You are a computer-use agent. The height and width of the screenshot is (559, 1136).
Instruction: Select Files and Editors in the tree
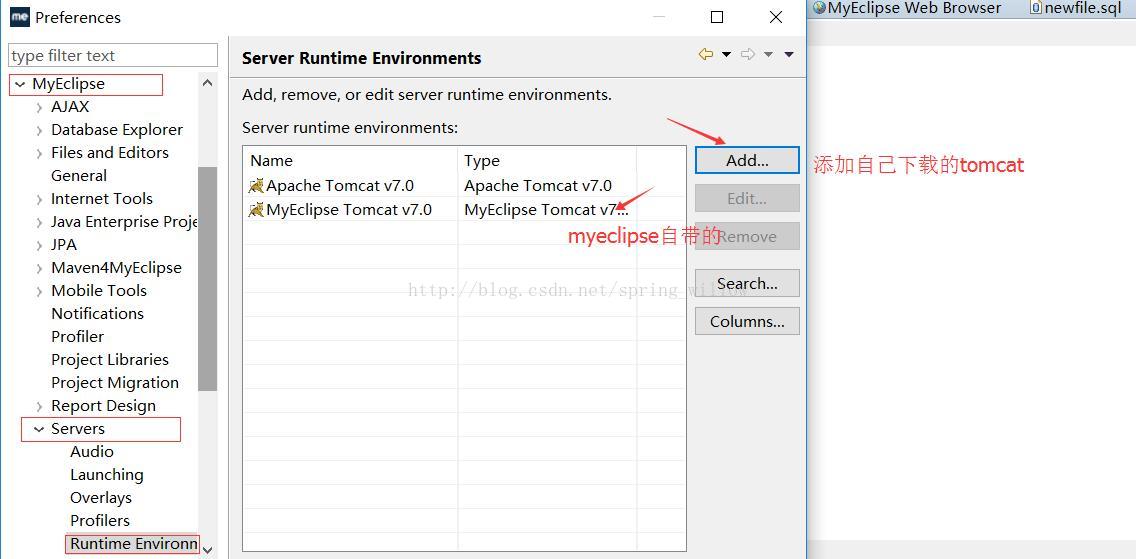click(109, 153)
